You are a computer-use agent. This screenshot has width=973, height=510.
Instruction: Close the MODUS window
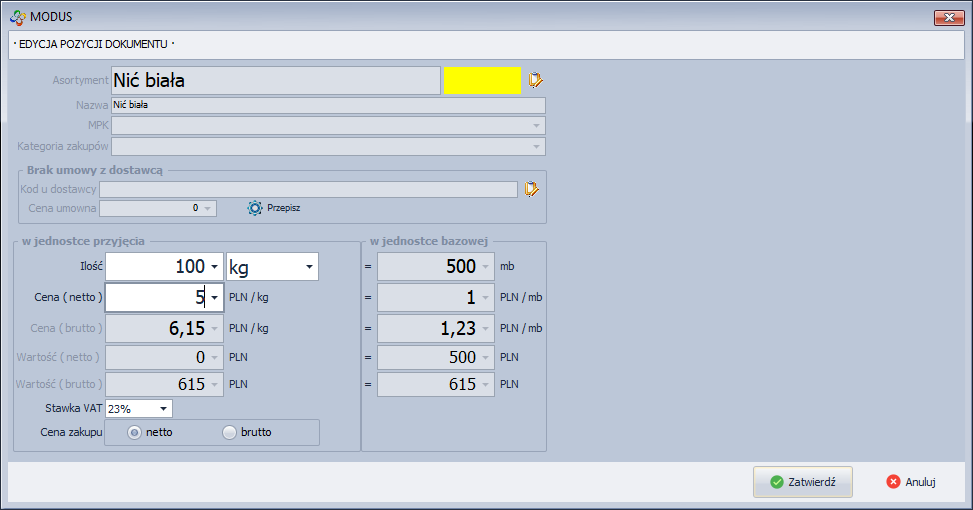tap(948, 17)
